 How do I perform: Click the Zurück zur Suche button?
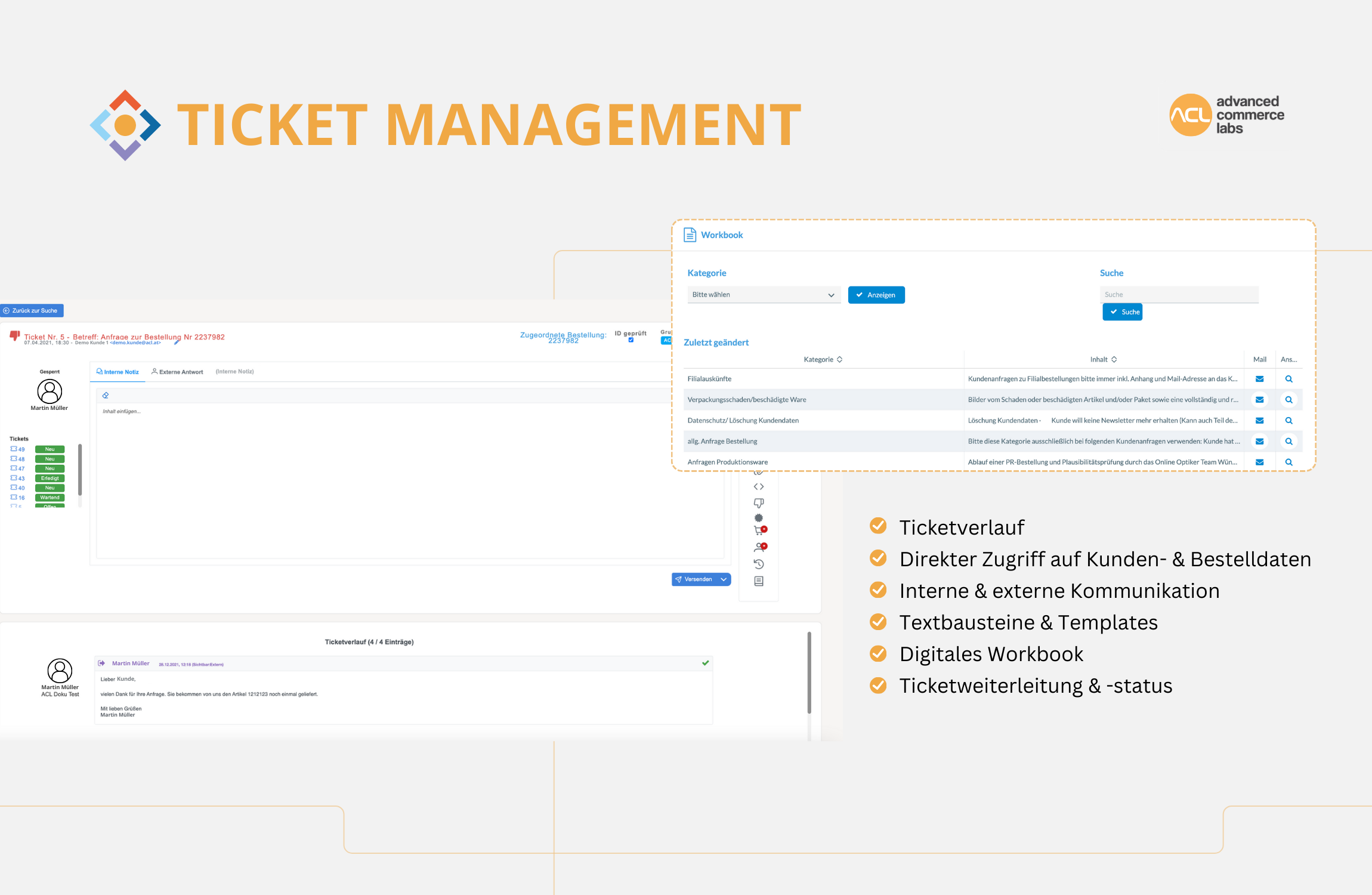point(31,311)
